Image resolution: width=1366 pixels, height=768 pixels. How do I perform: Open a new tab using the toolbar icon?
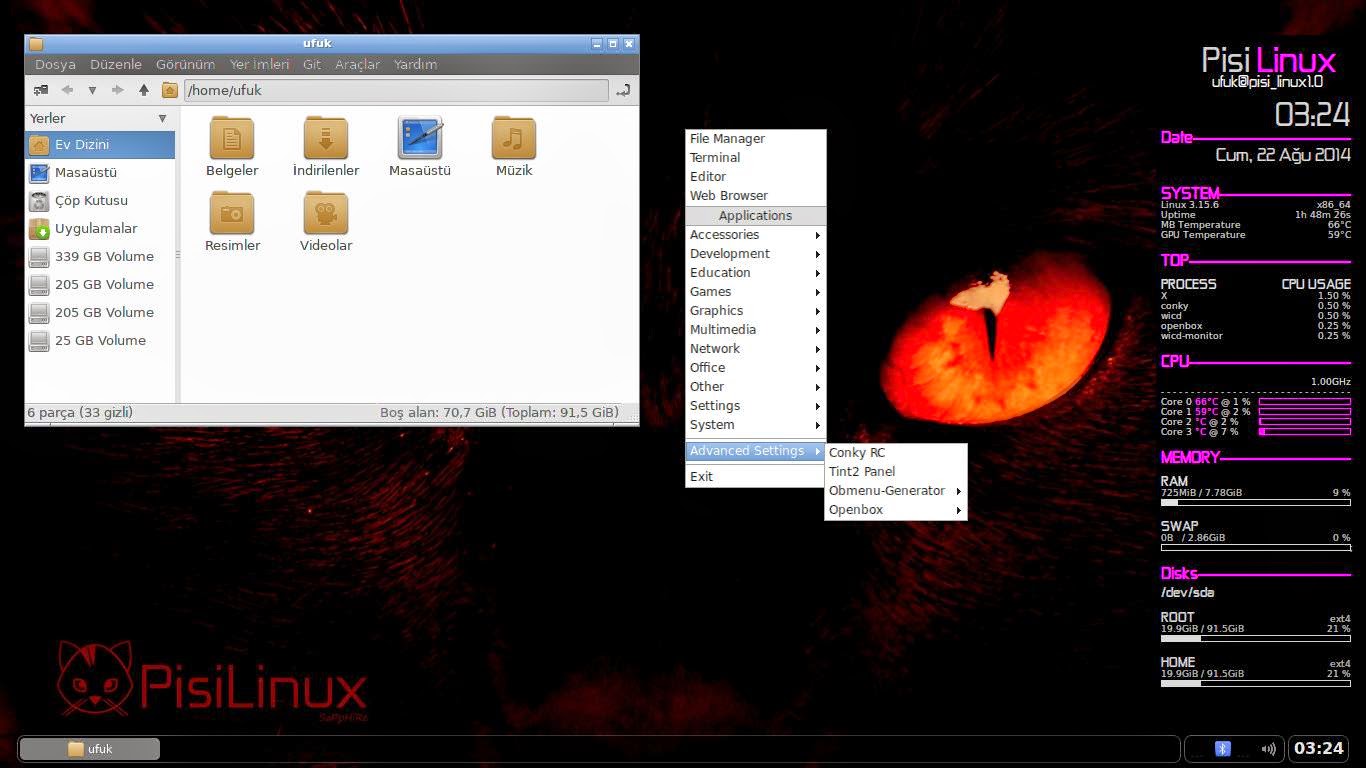41,90
